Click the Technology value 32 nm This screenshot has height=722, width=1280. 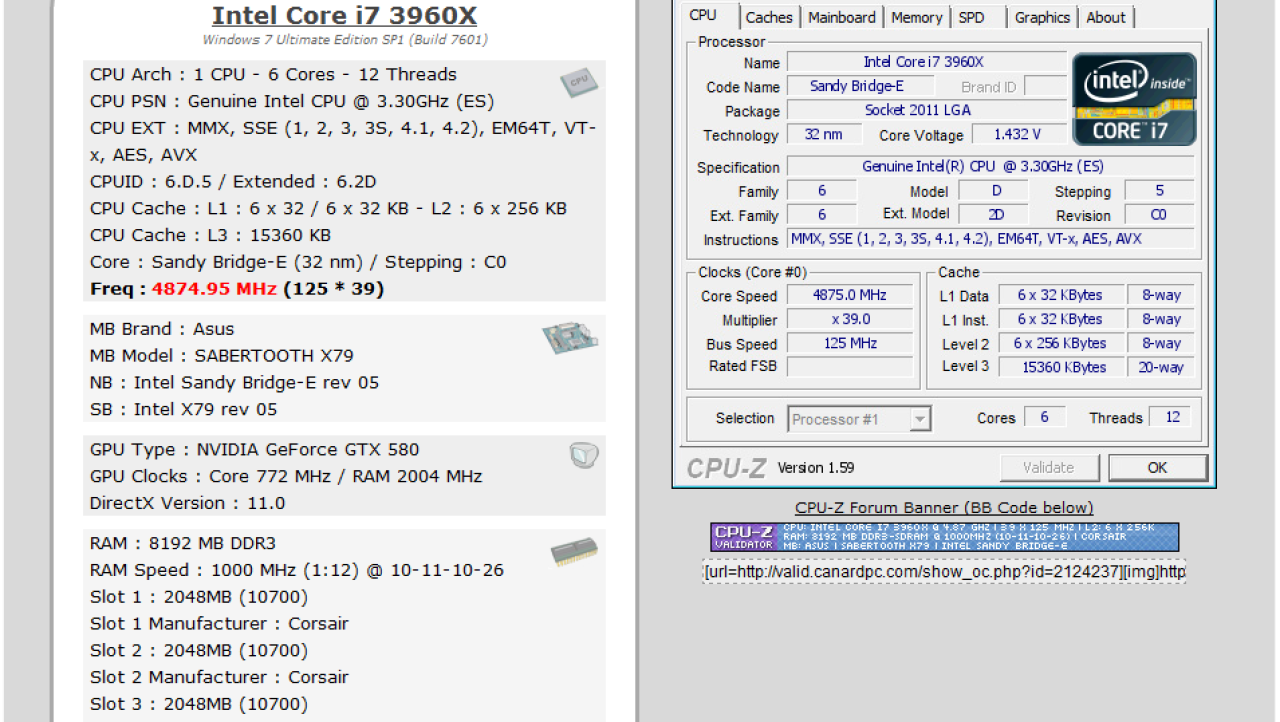824,134
